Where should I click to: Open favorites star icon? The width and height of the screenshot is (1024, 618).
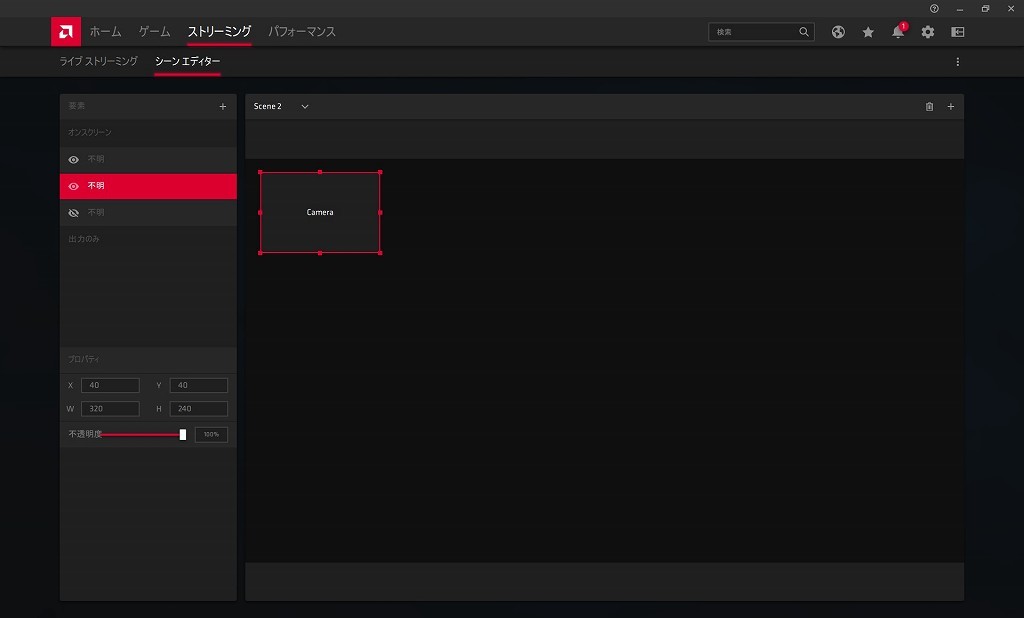click(x=868, y=32)
